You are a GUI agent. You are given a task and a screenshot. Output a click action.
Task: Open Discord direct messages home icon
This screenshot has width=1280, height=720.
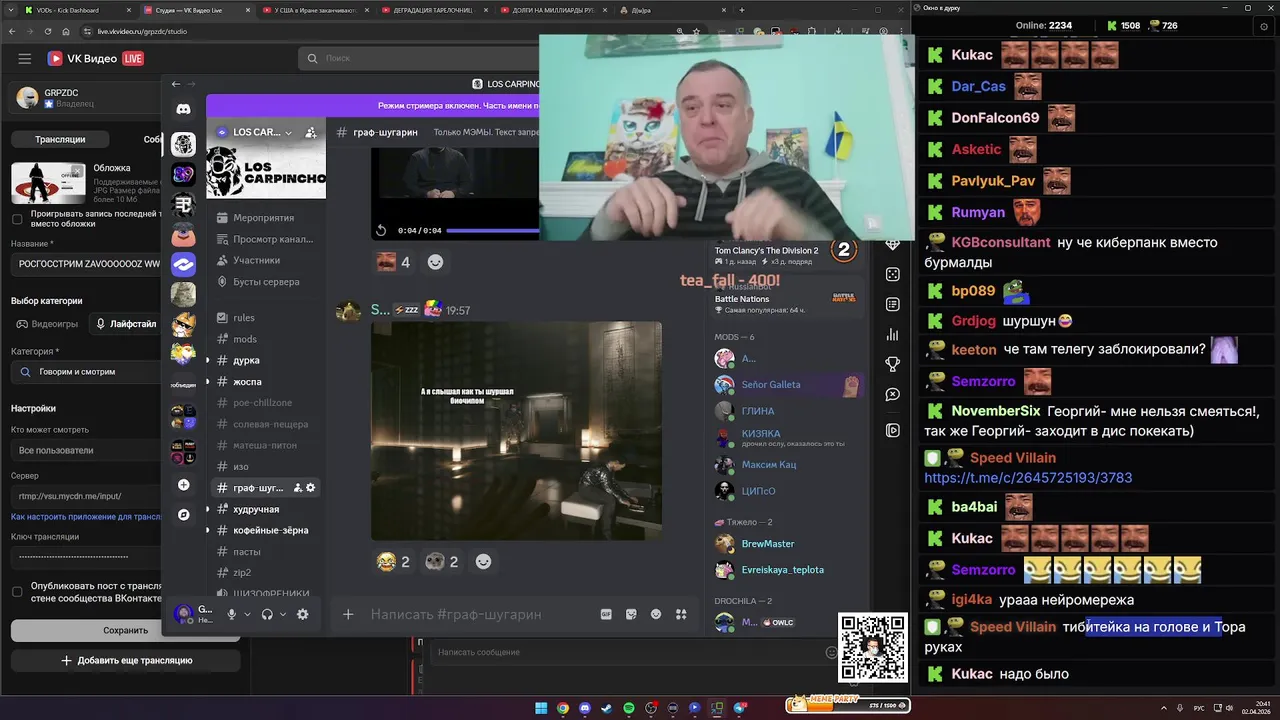[x=183, y=109]
